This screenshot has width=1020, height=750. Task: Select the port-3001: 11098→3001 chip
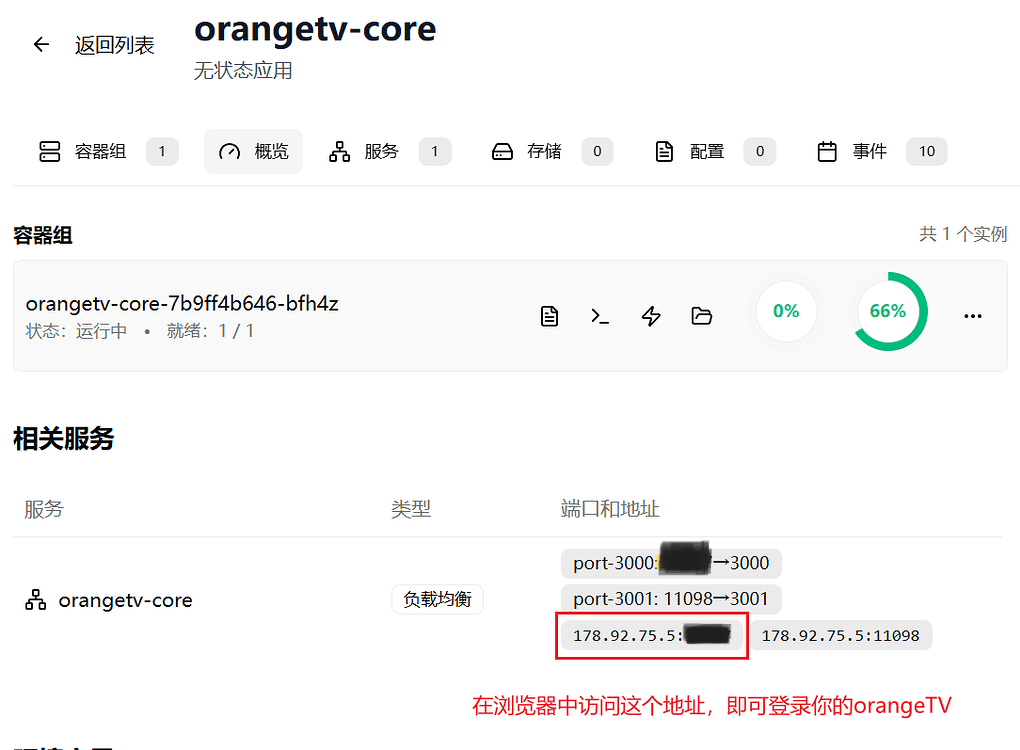click(671, 599)
